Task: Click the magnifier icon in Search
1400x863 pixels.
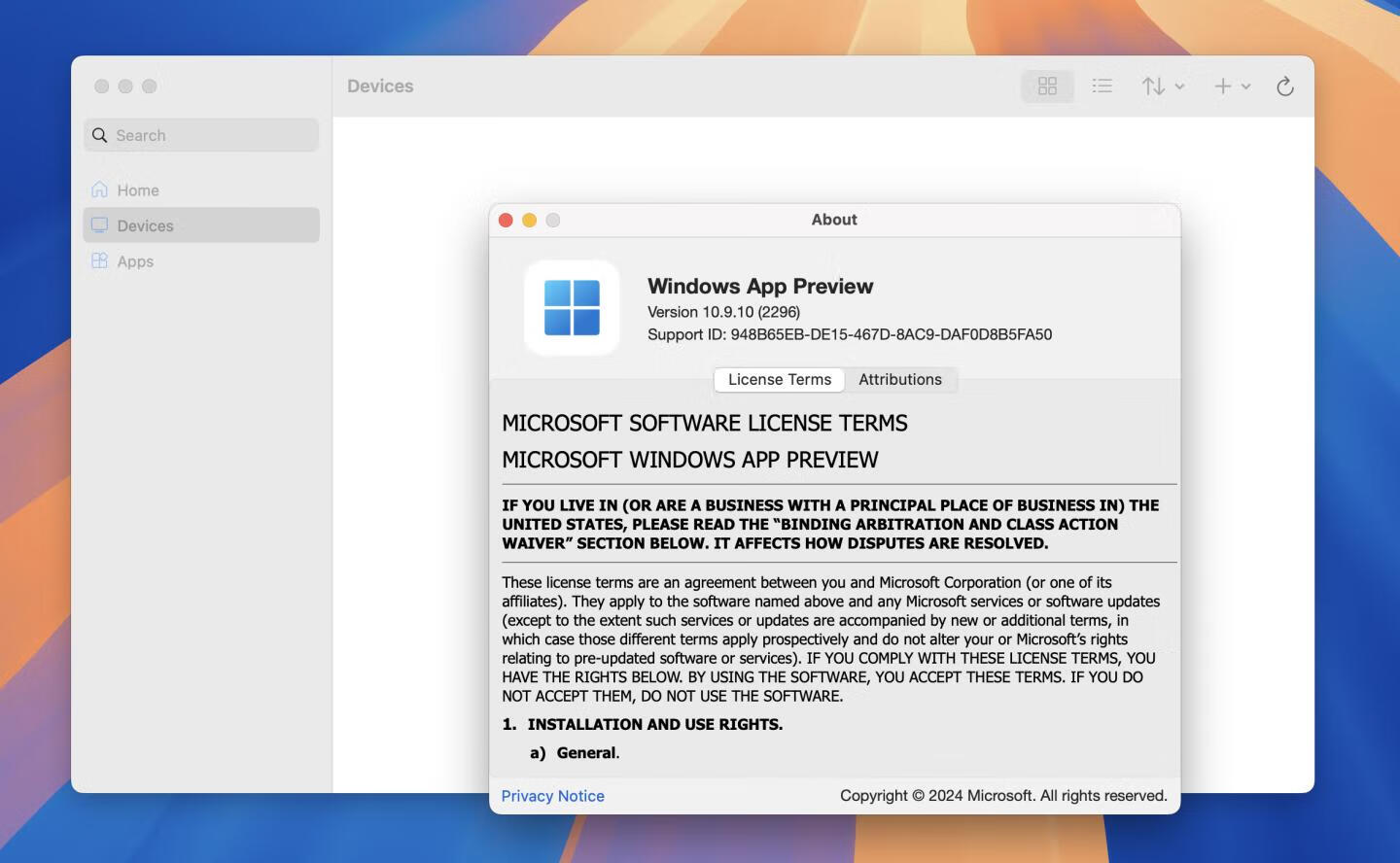Action: coord(99,135)
